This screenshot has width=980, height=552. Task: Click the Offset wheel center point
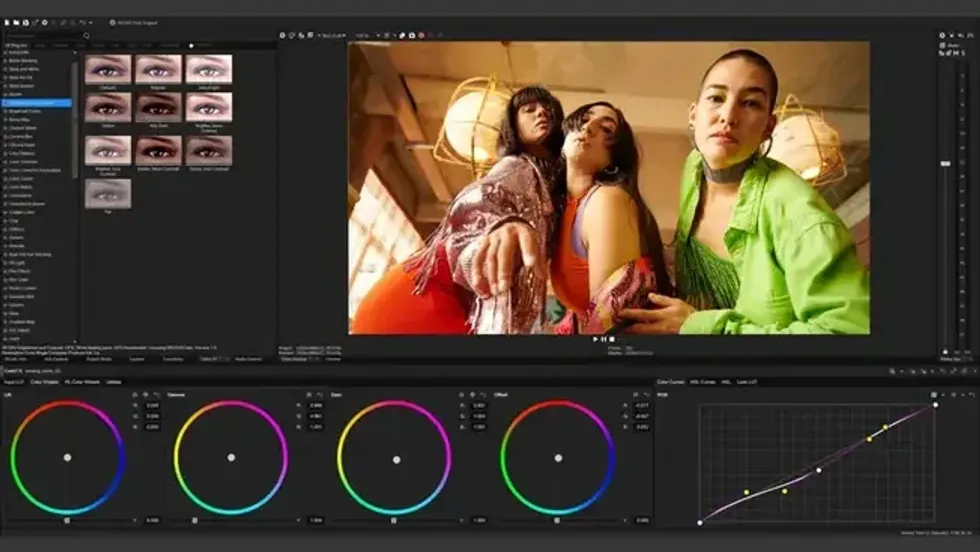click(559, 458)
